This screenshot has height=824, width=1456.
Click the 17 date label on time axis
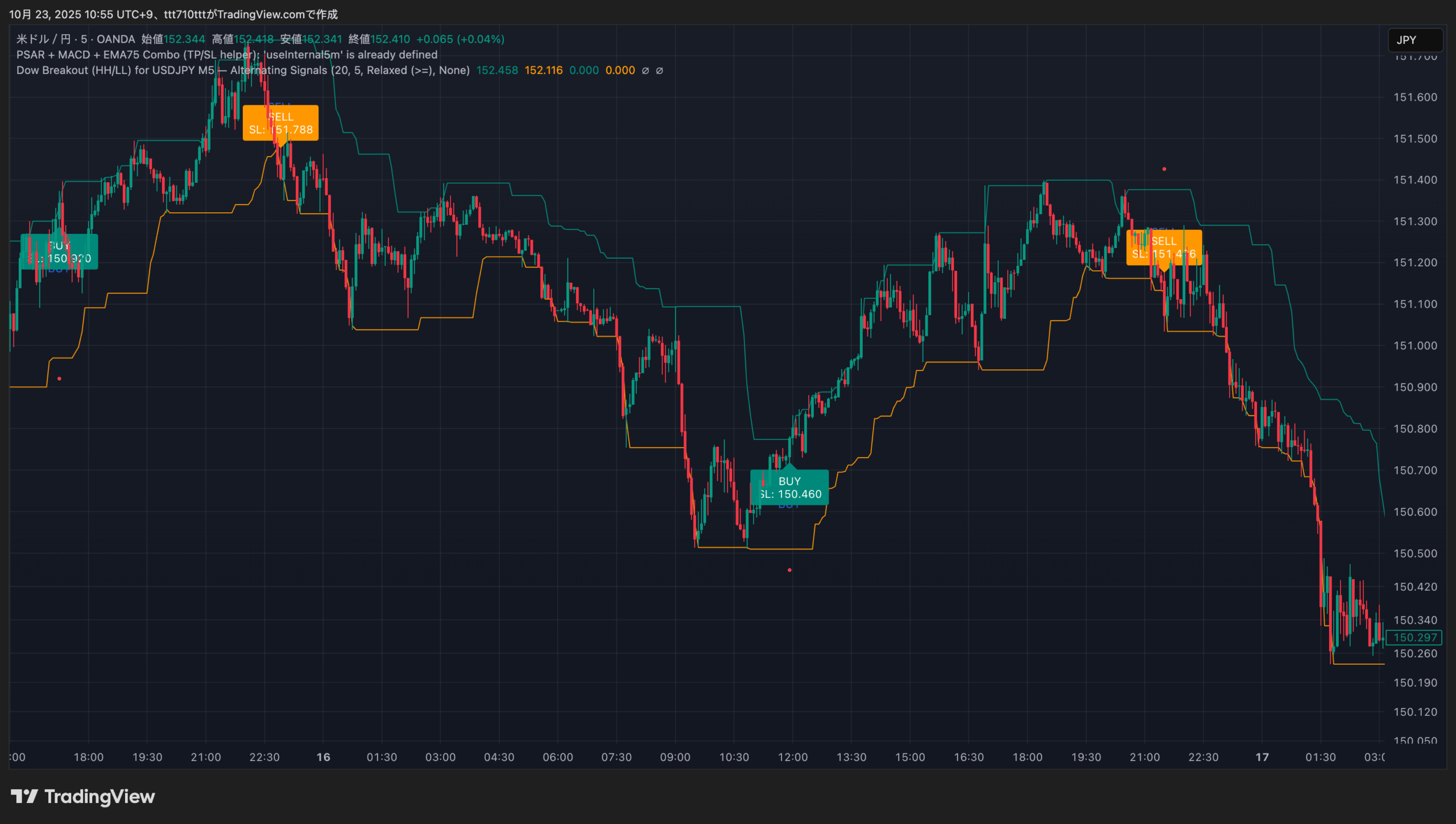pyautogui.click(x=1262, y=757)
